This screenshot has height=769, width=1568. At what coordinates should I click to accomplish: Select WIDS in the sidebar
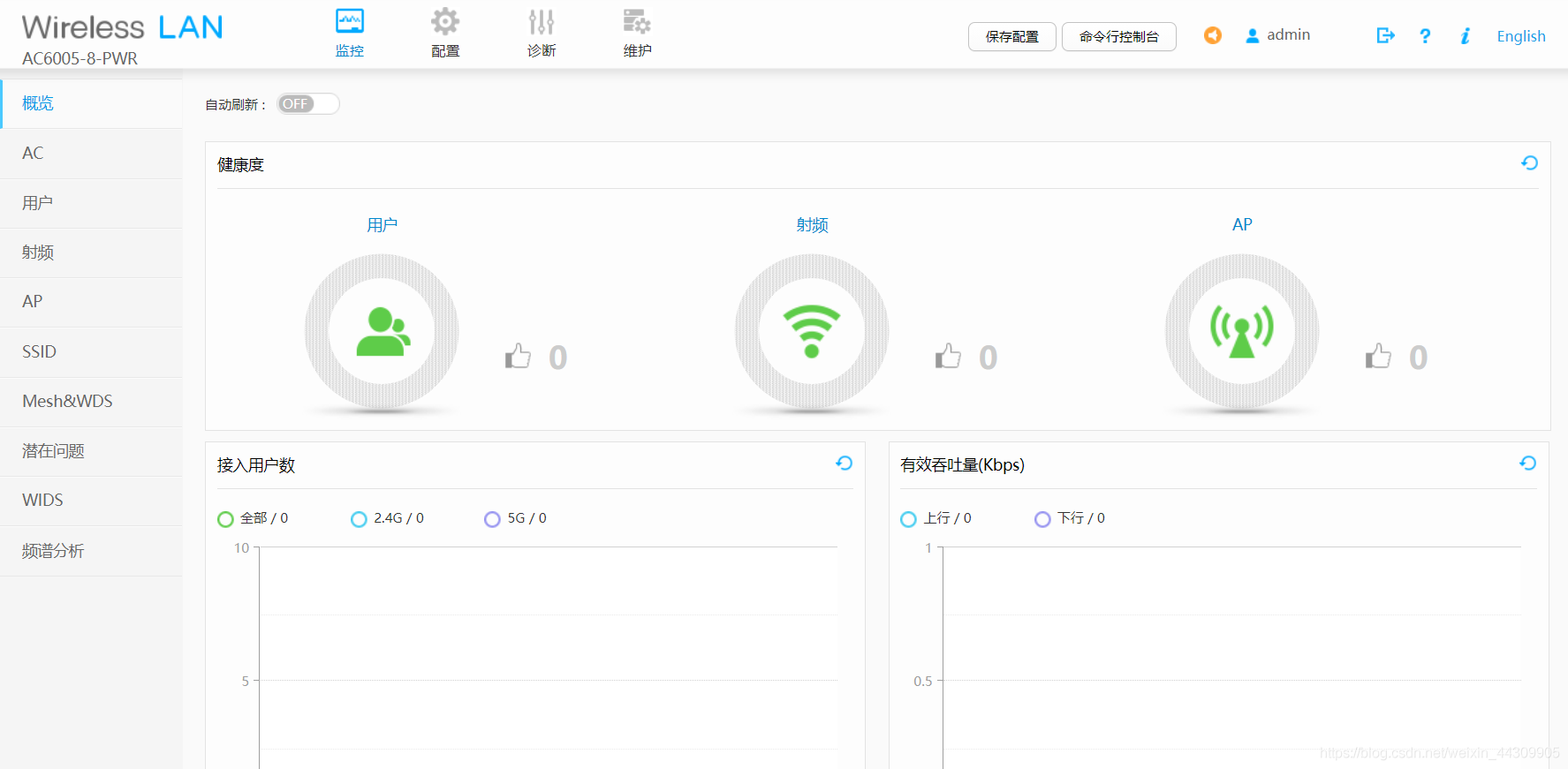coord(91,501)
